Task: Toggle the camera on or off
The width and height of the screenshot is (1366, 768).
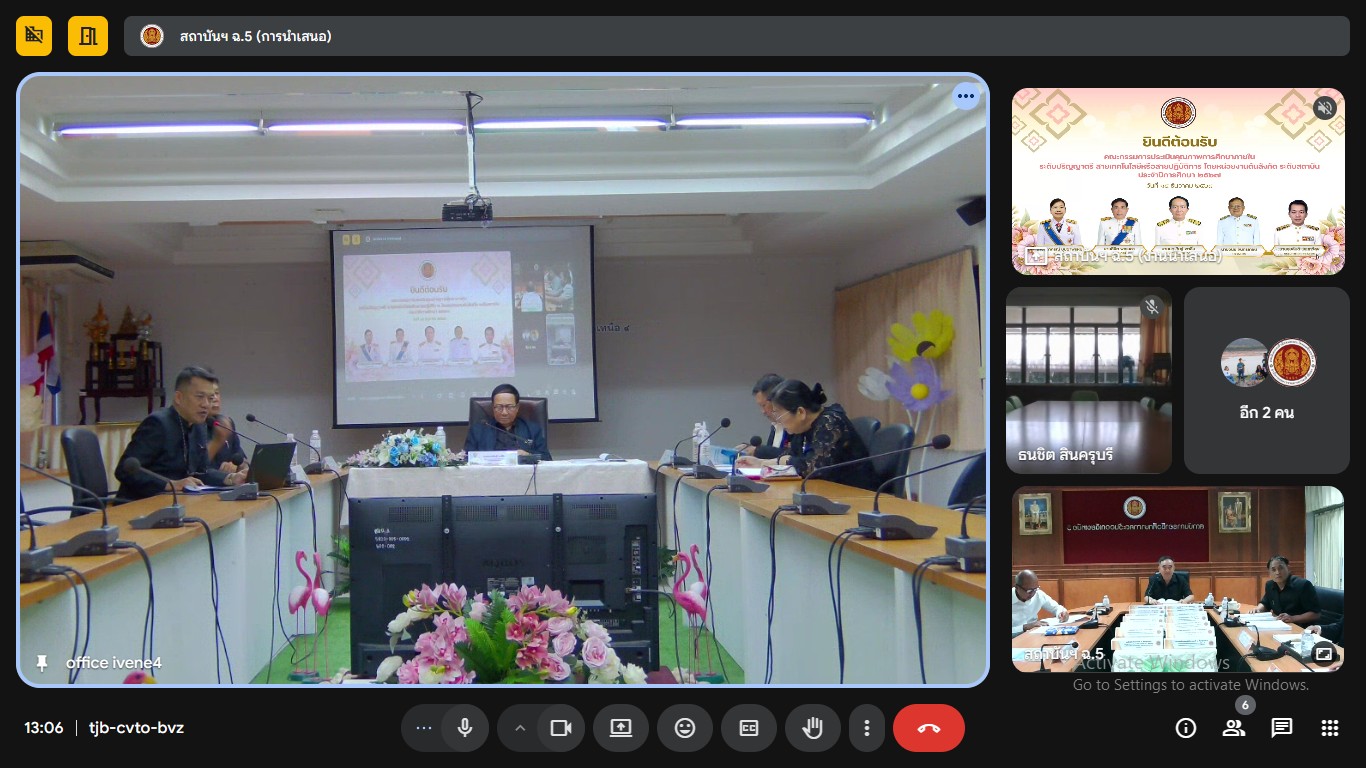Action: [561, 728]
